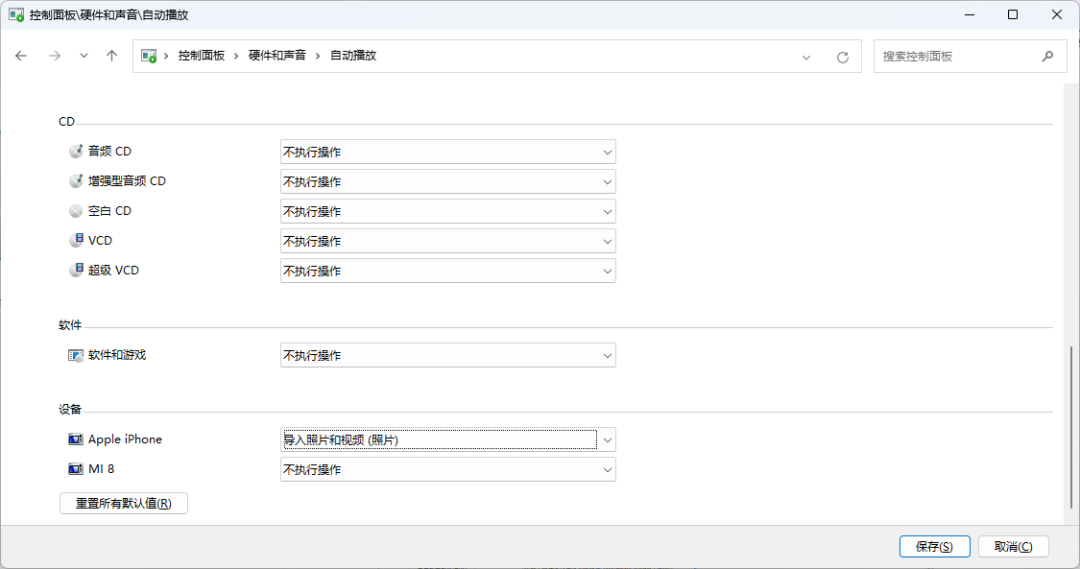
Task: Click the 重置所有默认值 button
Action: (x=124, y=504)
